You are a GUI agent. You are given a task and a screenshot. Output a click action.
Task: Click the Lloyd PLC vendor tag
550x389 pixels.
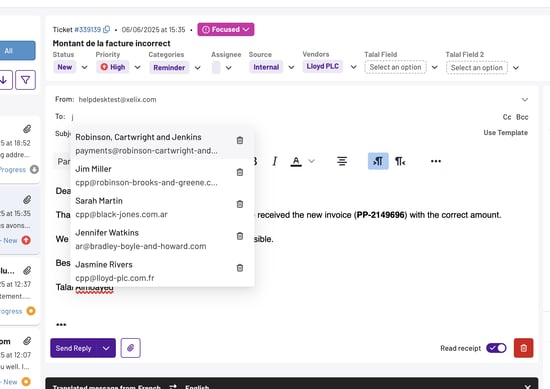[323, 66]
